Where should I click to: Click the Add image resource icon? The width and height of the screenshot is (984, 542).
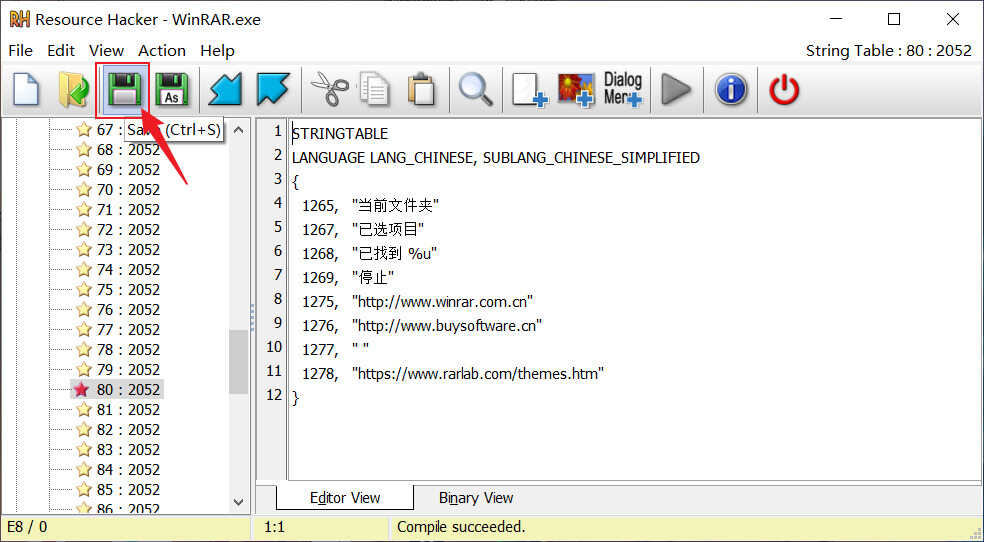point(575,90)
